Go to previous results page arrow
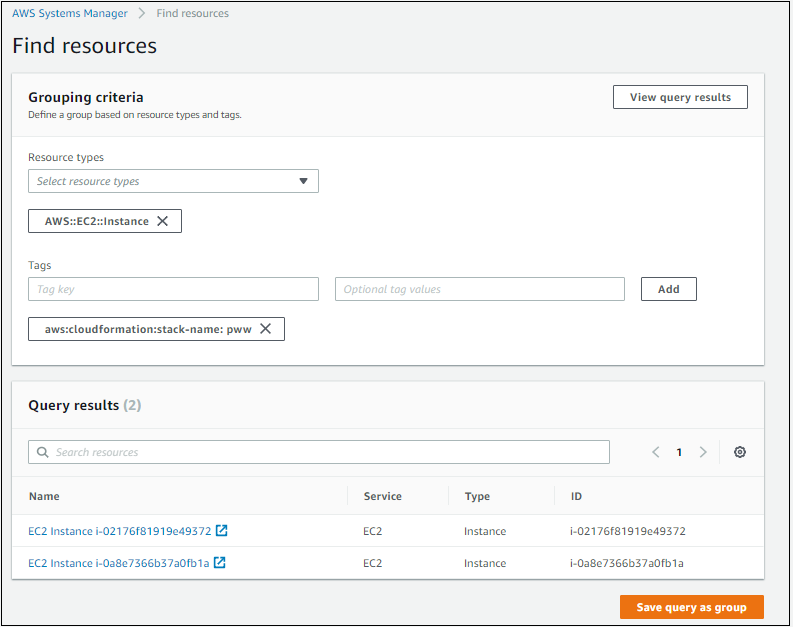The width and height of the screenshot is (793, 627). tap(656, 452)
